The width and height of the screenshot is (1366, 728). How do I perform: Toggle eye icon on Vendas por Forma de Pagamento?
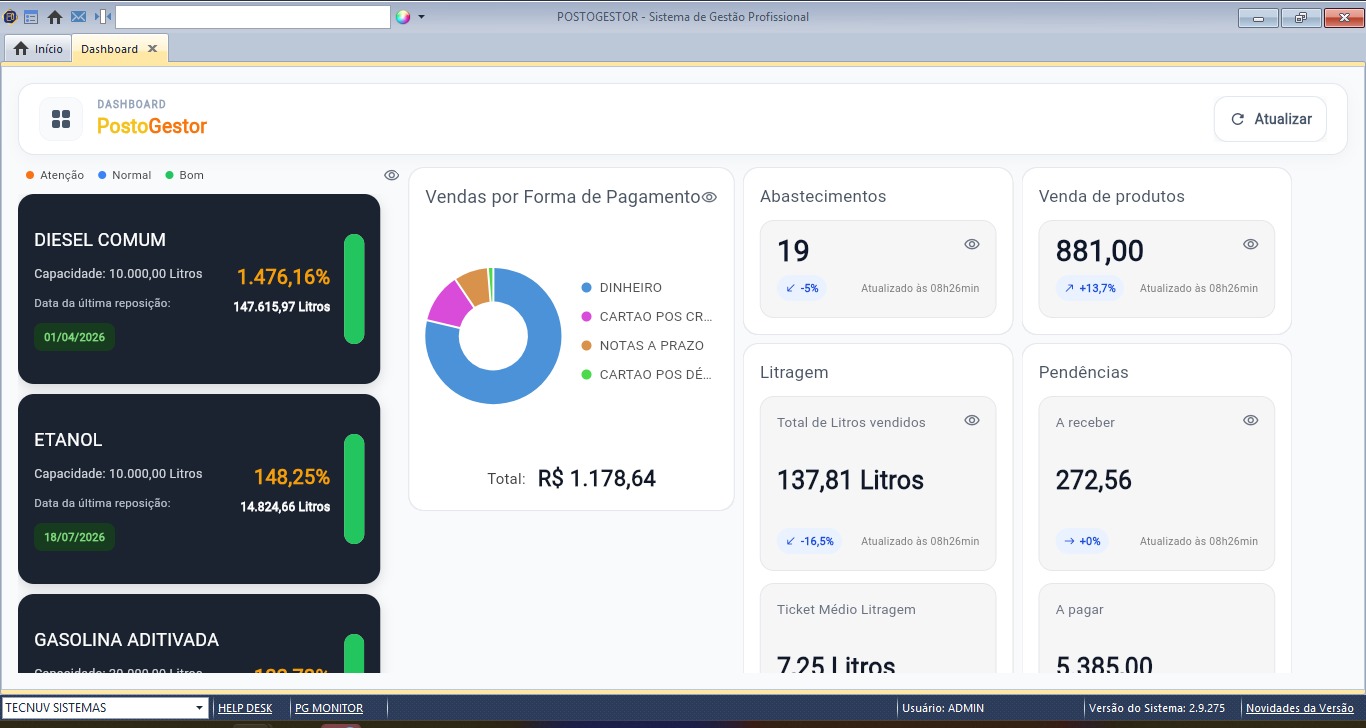(x=710, y=197)
